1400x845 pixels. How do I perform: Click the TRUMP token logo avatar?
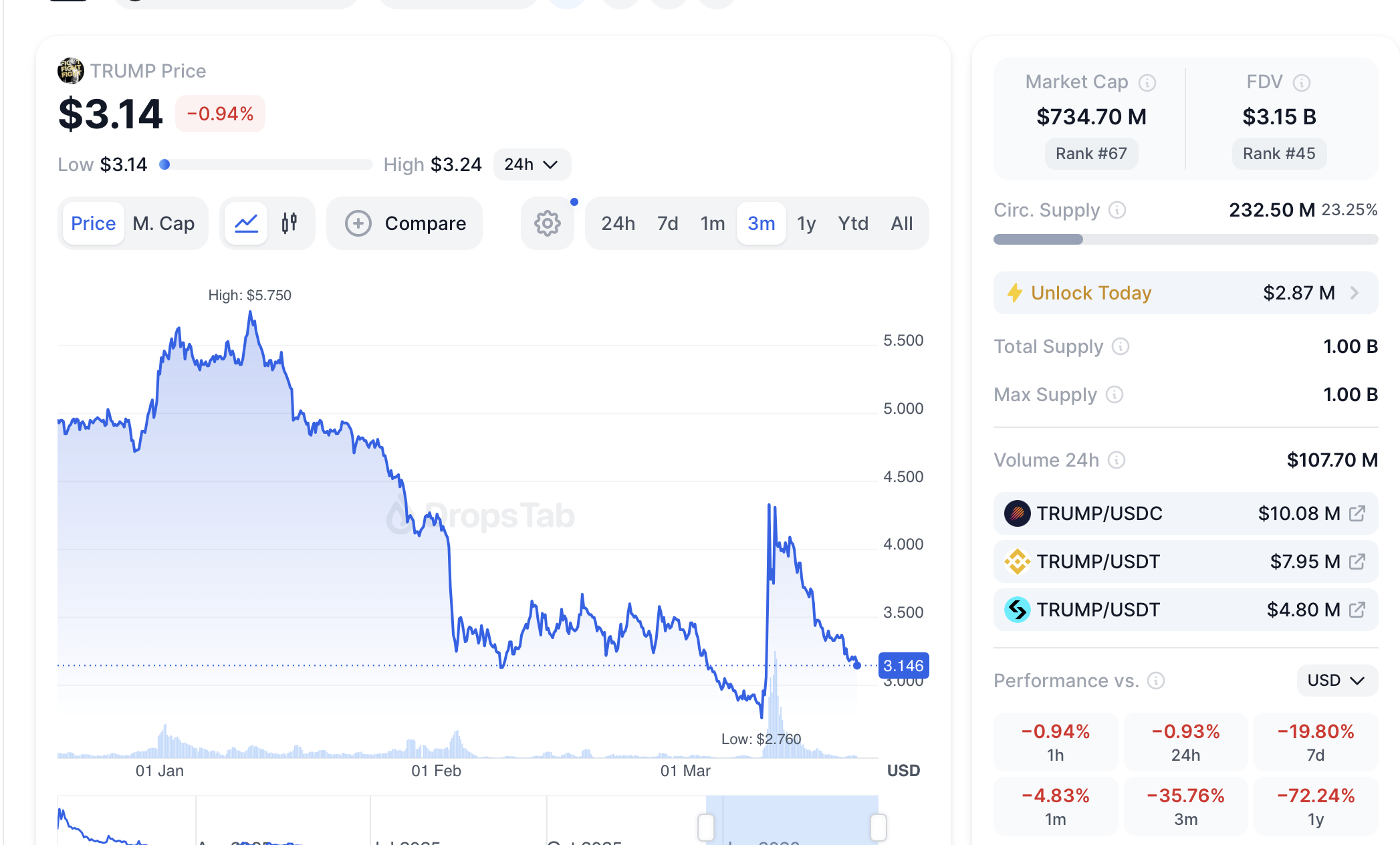click(70, 70)
